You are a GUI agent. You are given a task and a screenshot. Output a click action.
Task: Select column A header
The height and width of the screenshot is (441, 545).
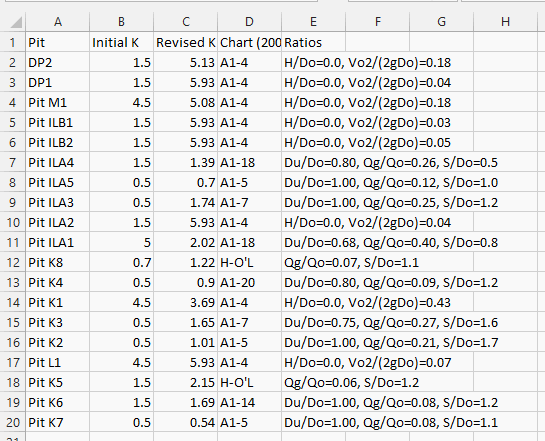(x=58, y=22)
